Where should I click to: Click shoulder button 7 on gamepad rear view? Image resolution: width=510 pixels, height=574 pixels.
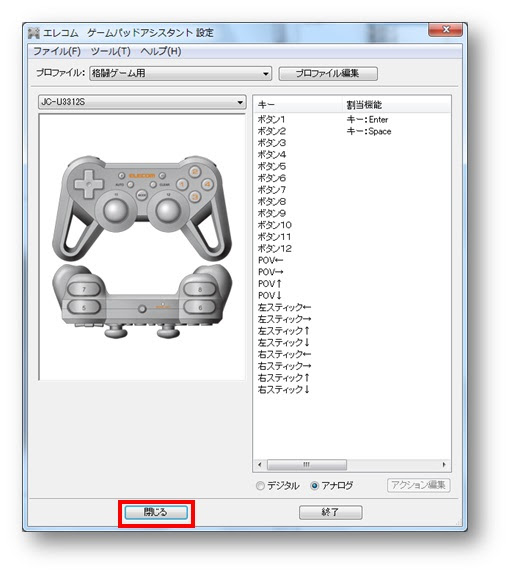point(84,289)
